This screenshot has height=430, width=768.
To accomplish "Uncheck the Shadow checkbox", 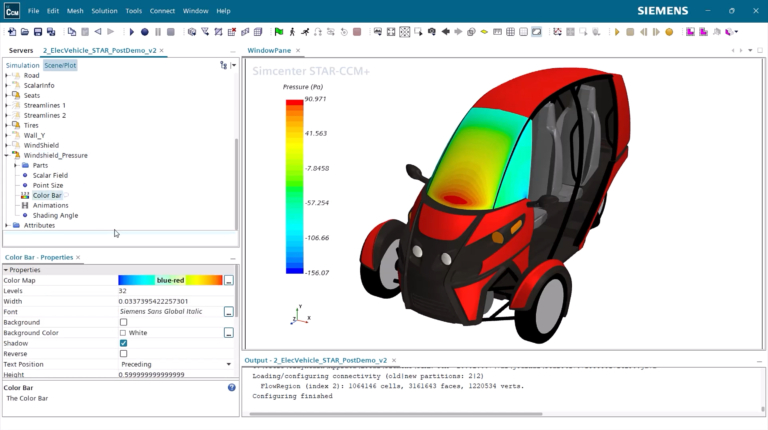I will coord(123,343).
